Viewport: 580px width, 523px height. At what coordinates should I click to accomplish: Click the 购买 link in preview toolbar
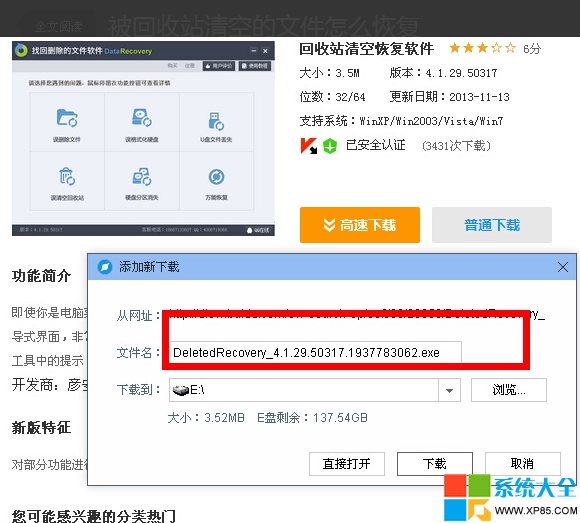[x=172, y=65]
